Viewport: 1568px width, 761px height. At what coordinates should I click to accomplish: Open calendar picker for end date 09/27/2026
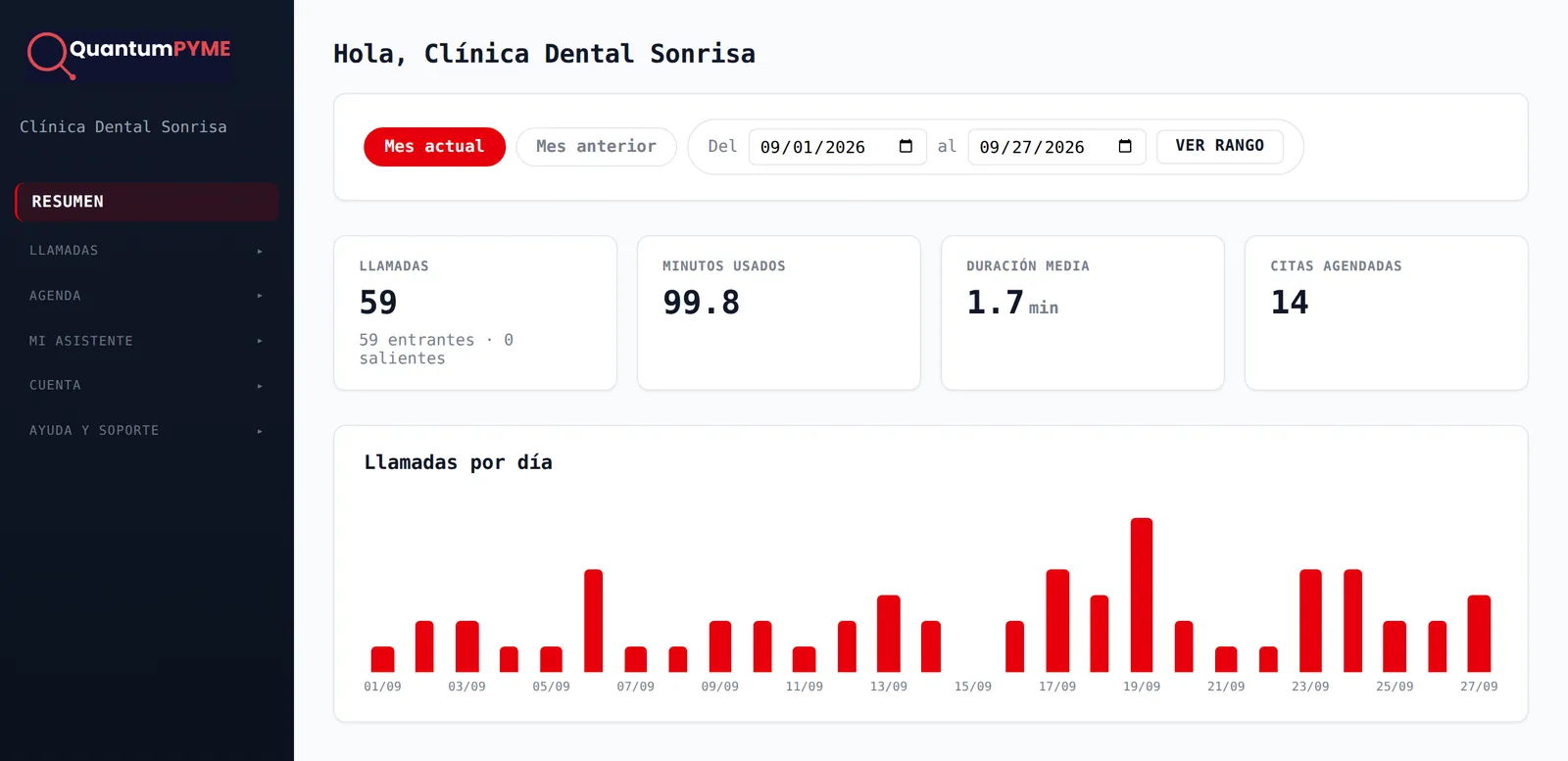click(1125, 147)
